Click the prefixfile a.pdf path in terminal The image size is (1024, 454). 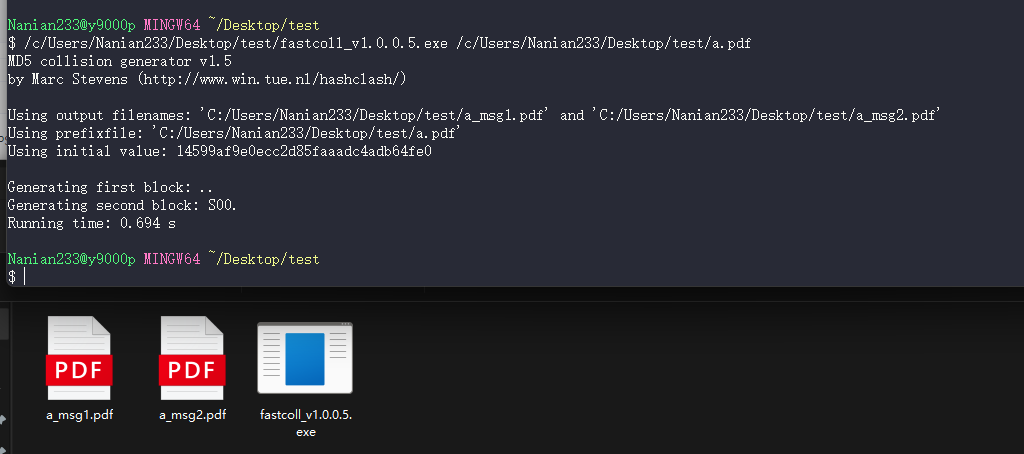click(x=306, y=133)
